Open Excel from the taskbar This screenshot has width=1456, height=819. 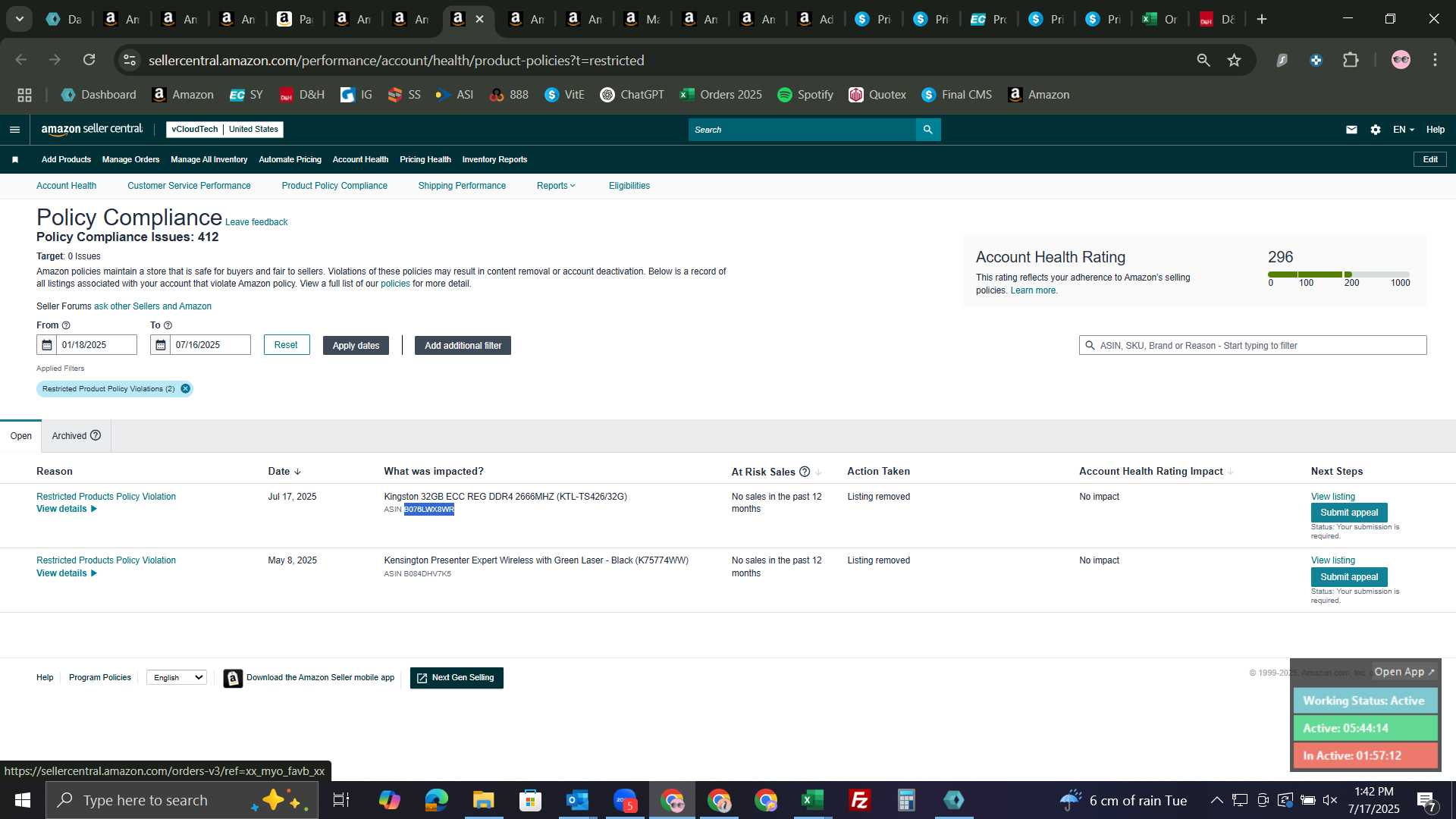click(812, 800)
